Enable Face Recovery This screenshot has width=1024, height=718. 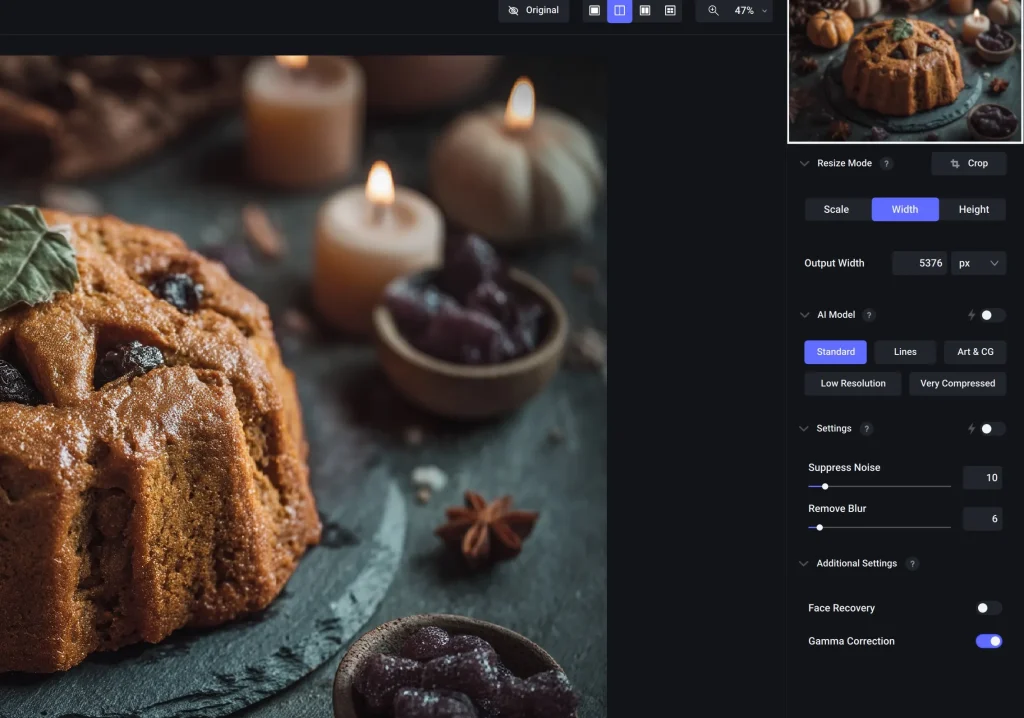988,608
